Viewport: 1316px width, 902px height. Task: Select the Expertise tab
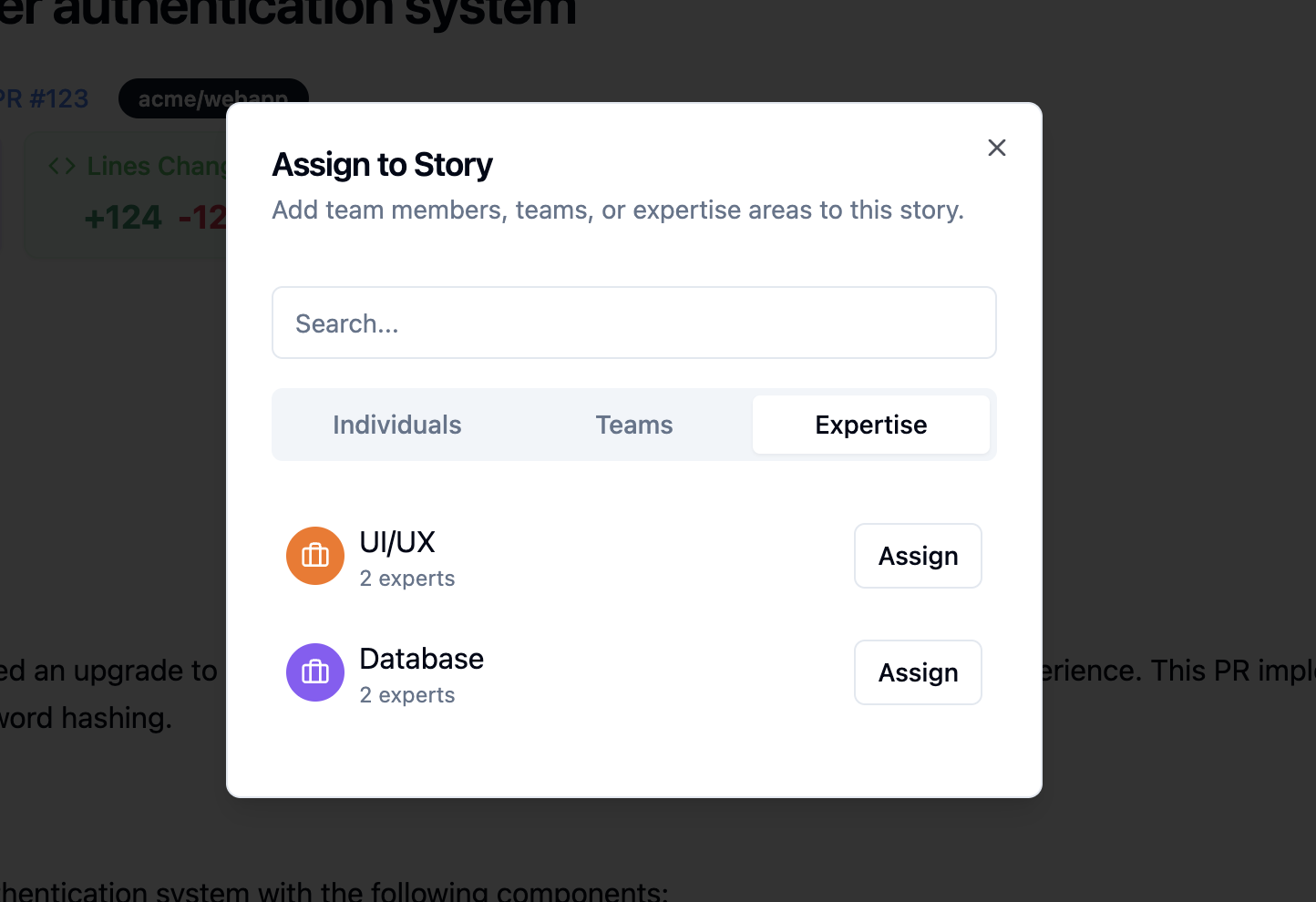coord(870,425)
